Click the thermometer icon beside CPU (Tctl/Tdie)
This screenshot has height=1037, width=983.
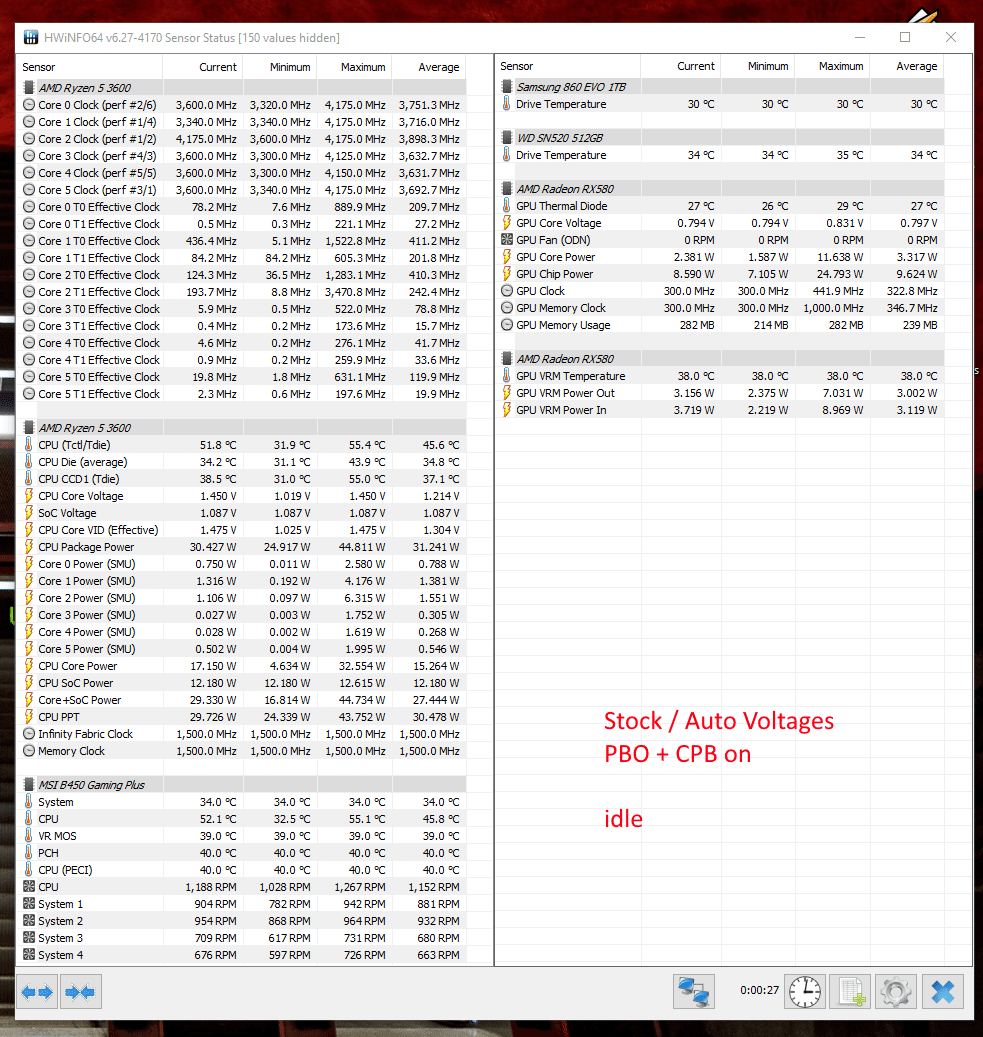[x=28, y=444]
